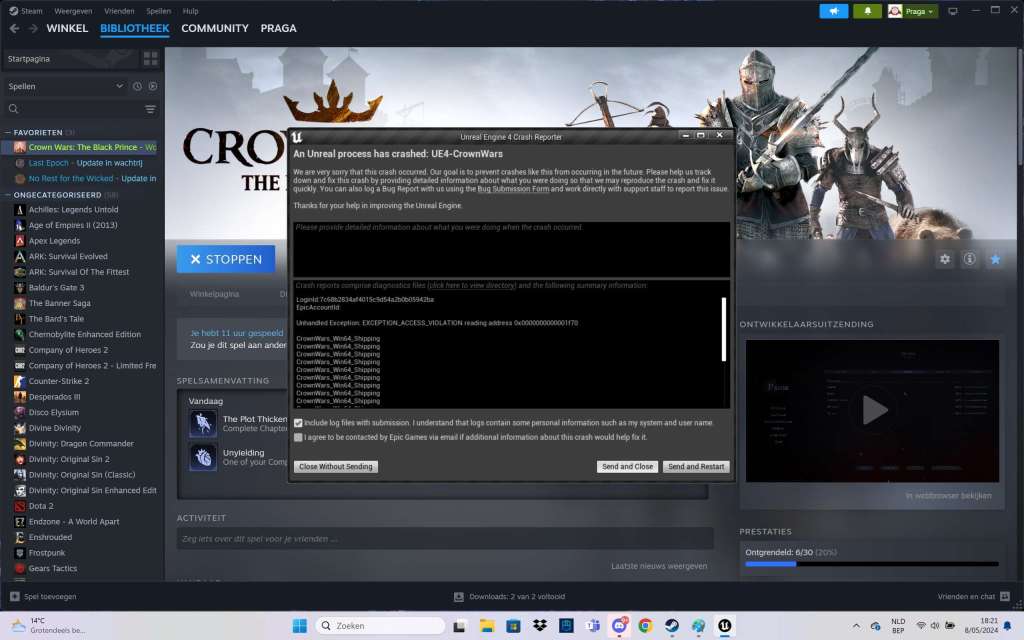Click the Steam back navigation arrow
1024x640 pixels.
(x=14, y=28)
